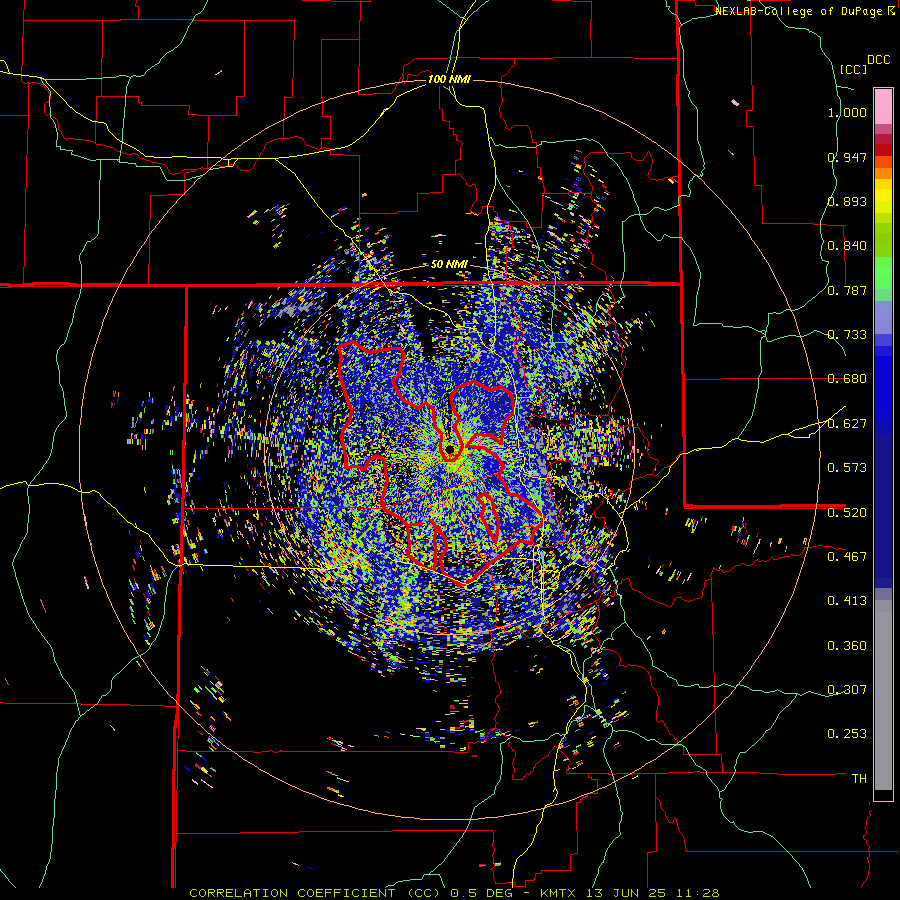Click the 0.893 legend value
The height and width of the screenshot is (900, 900).
[x=847, y=201]
